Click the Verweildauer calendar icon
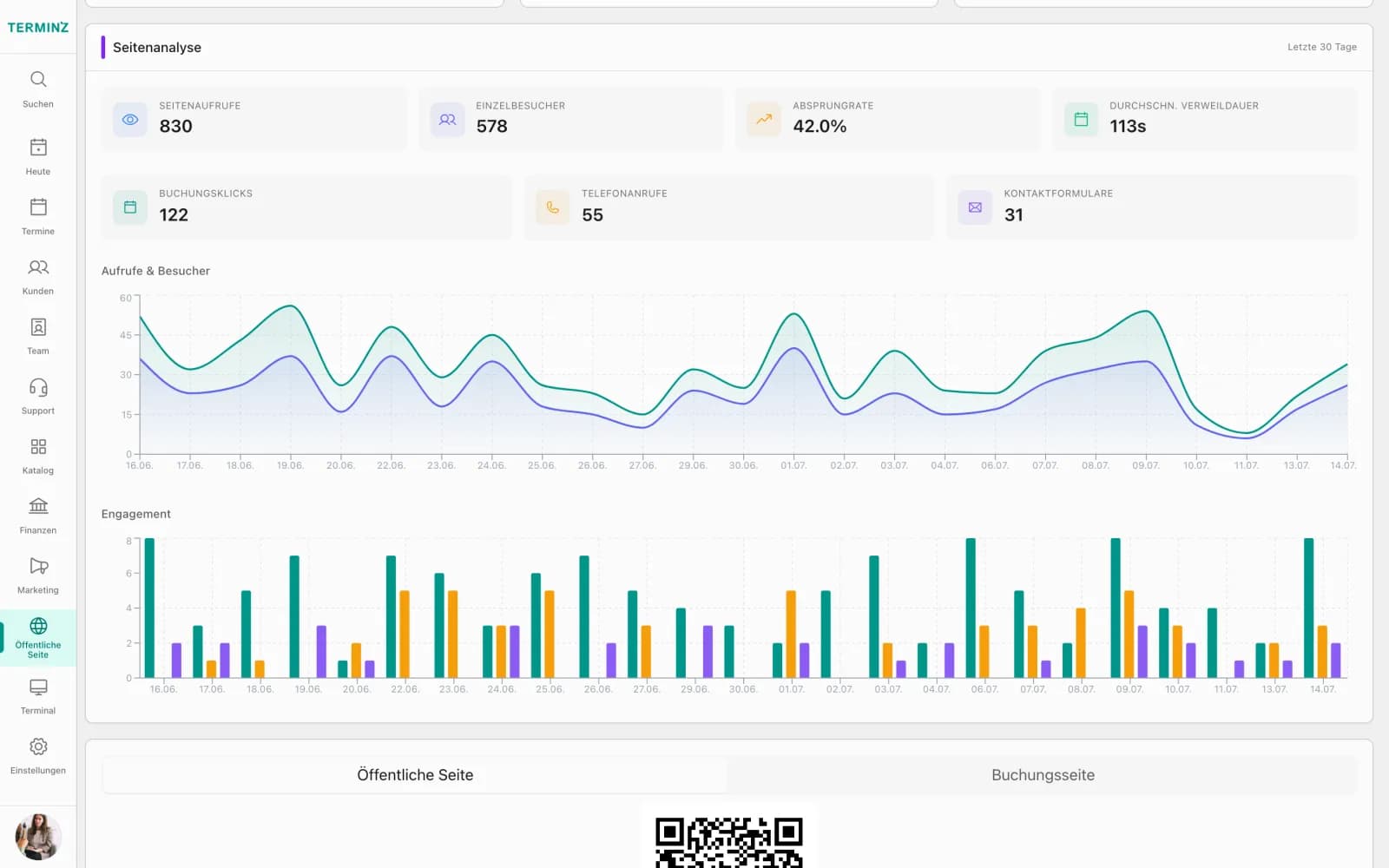This screenshot has height=868, width=1389. pos(1081,120)
